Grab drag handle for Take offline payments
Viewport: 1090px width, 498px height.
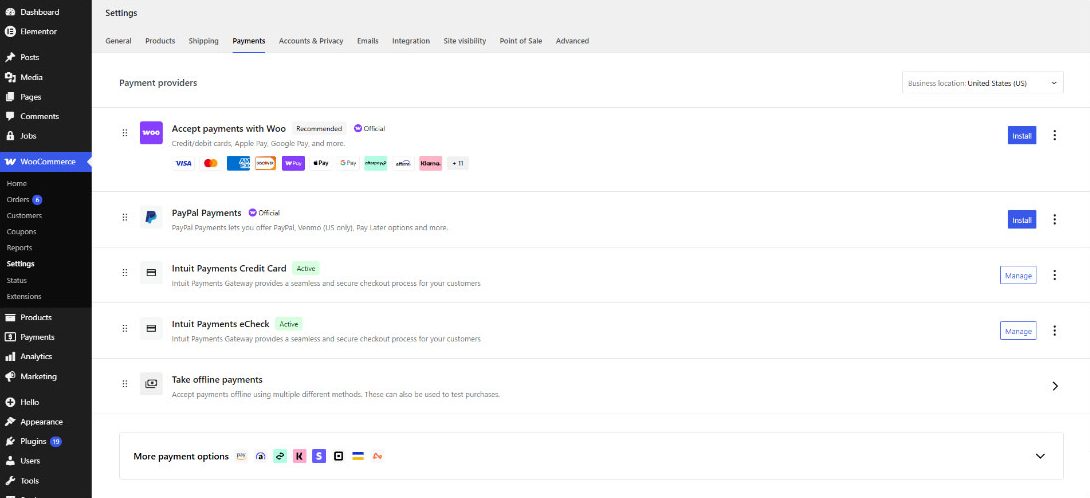click(125, 383)
